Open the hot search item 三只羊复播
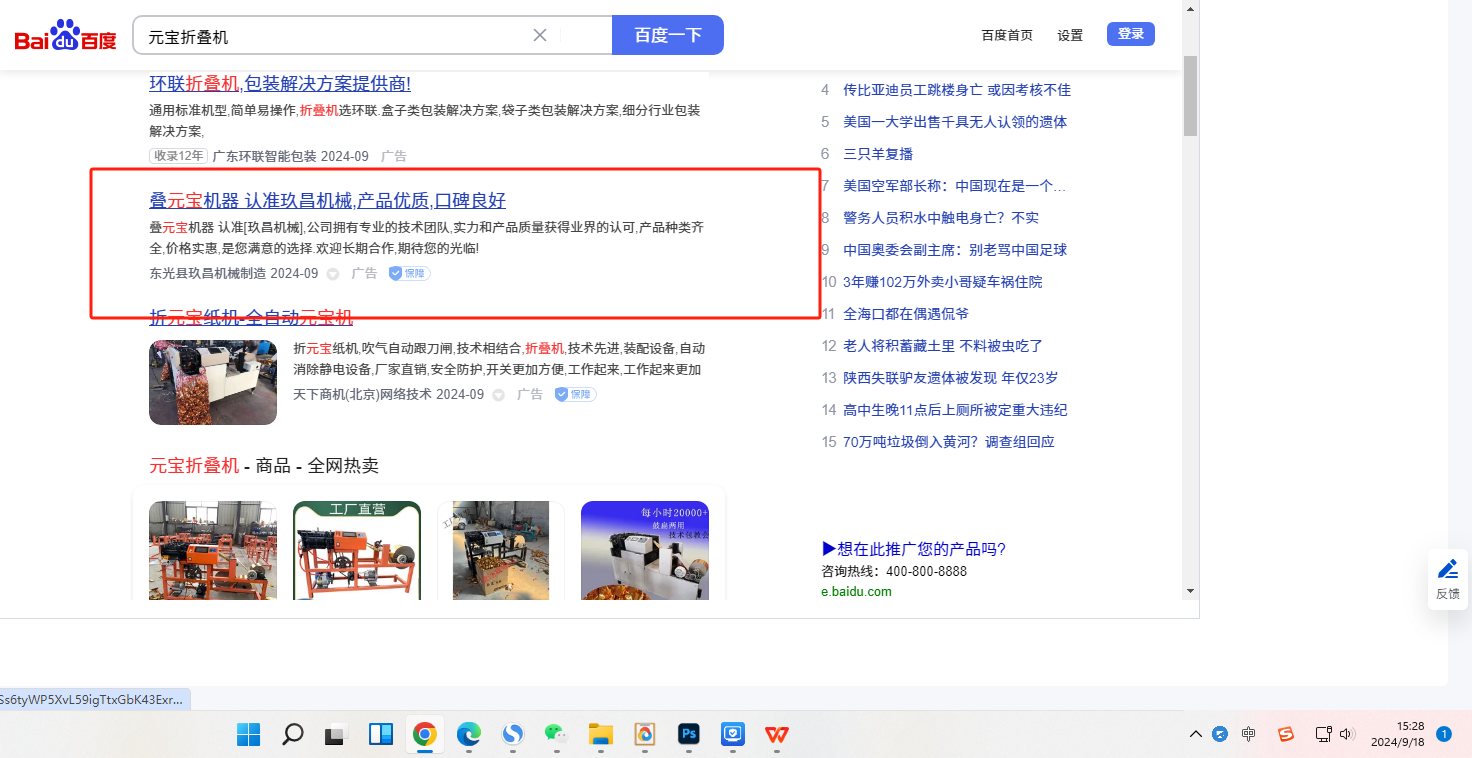This screenshot has width=1472, height=758. coord(878,154)
